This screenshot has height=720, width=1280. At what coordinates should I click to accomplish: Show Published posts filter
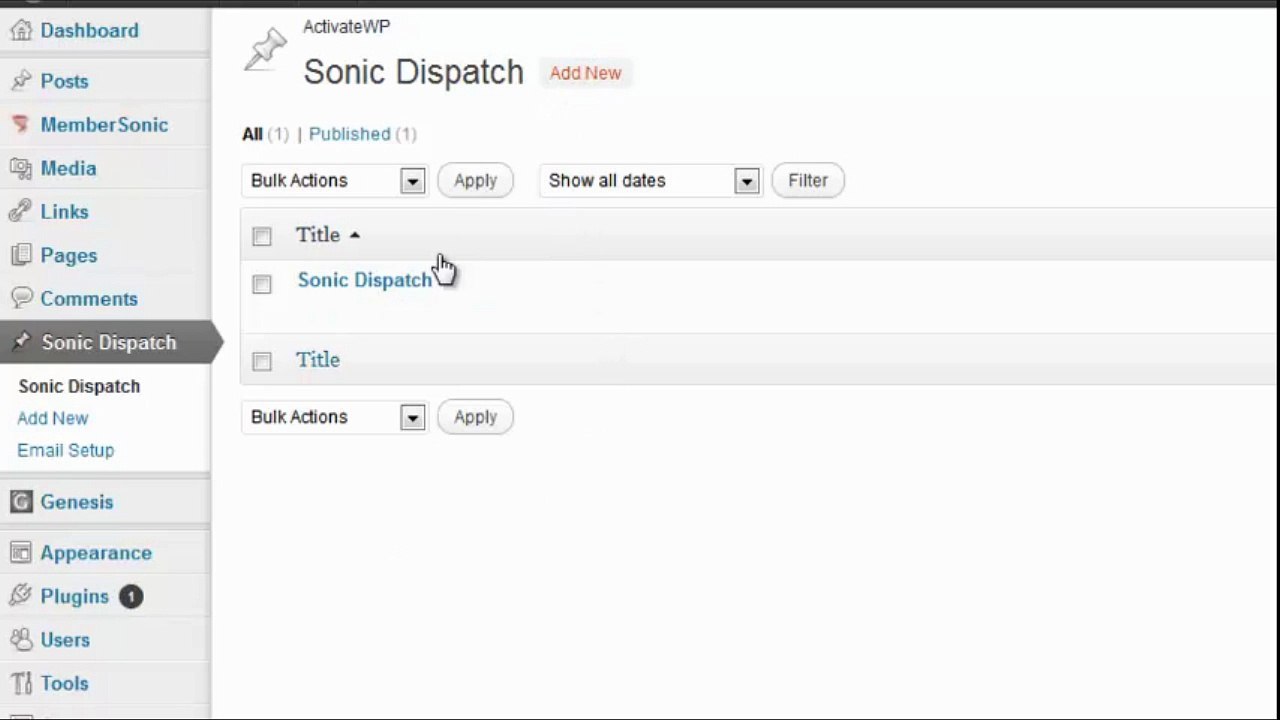pos(350,134)
